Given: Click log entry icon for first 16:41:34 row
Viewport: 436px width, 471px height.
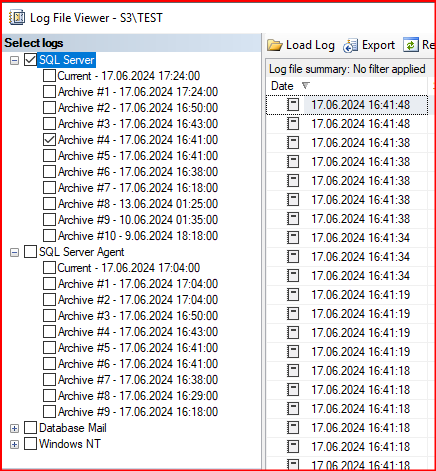Looking at the screenshot, I should pos(293,238).
